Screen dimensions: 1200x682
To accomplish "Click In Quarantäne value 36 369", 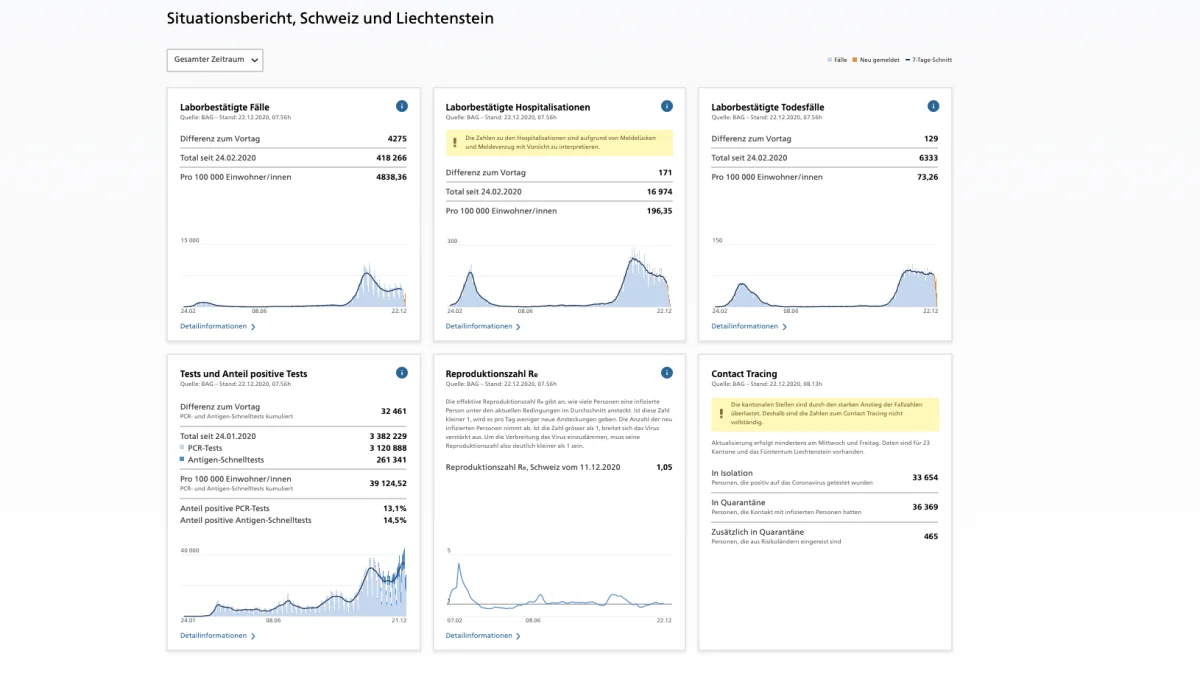I will point(925,507).
